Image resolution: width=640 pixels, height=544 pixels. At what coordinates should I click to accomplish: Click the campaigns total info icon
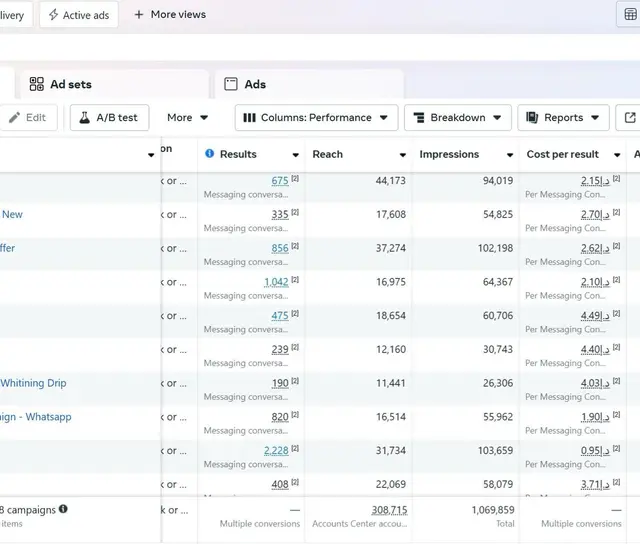click(x=63, y=509)
